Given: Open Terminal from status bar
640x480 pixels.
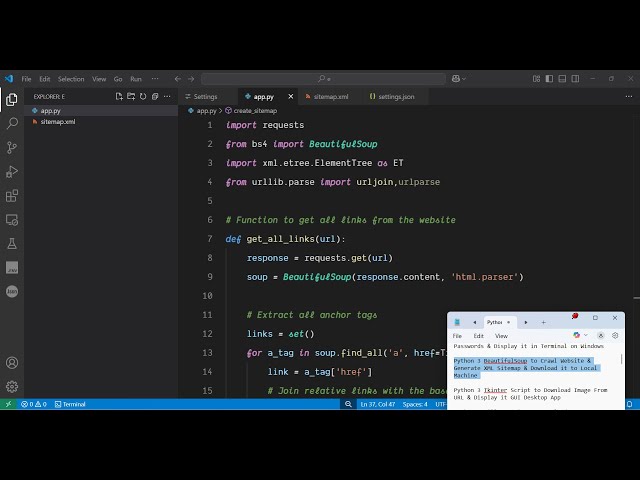Looking at the screenshot, I should 70,404.
